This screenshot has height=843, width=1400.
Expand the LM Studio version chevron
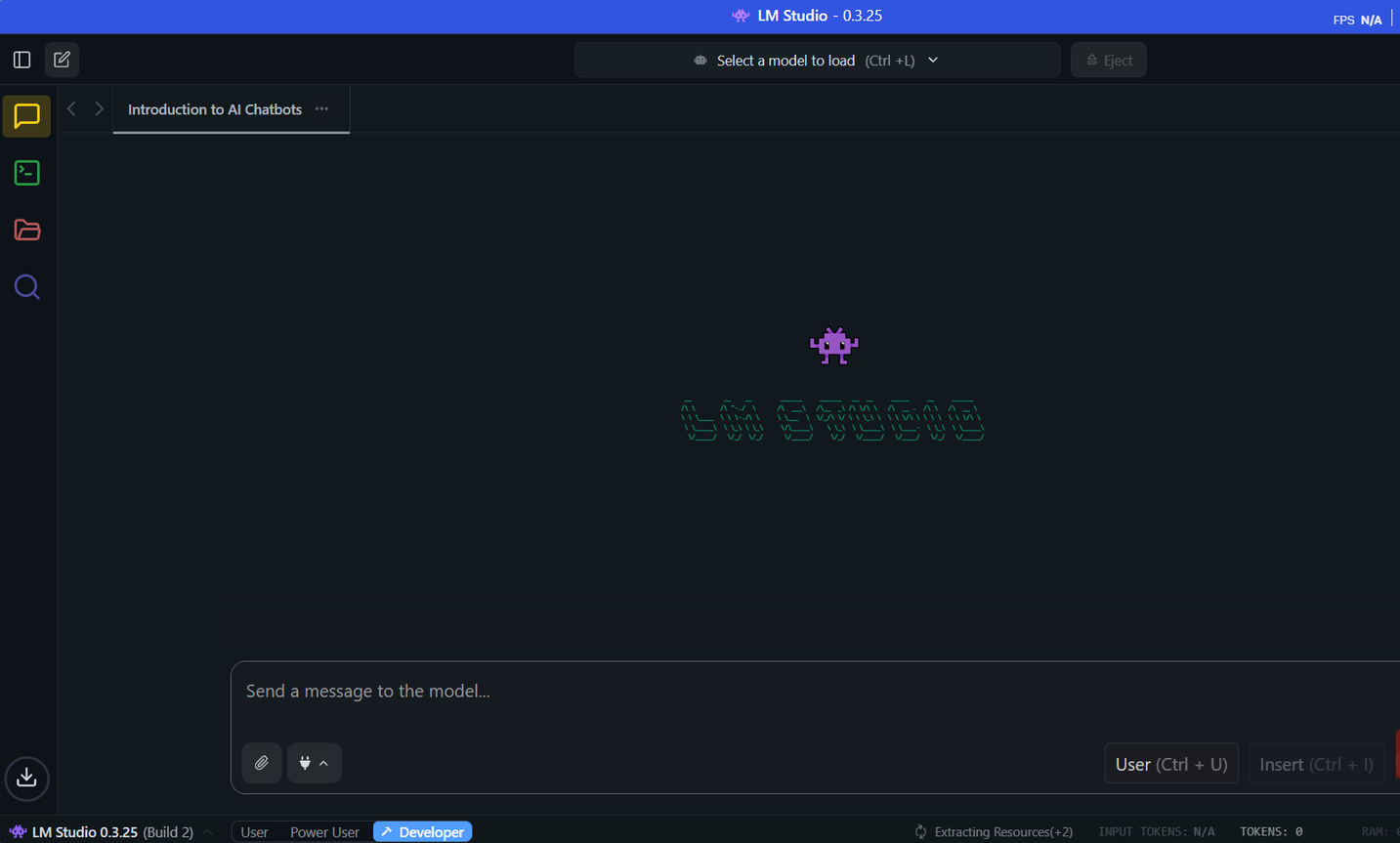[207, 832]
